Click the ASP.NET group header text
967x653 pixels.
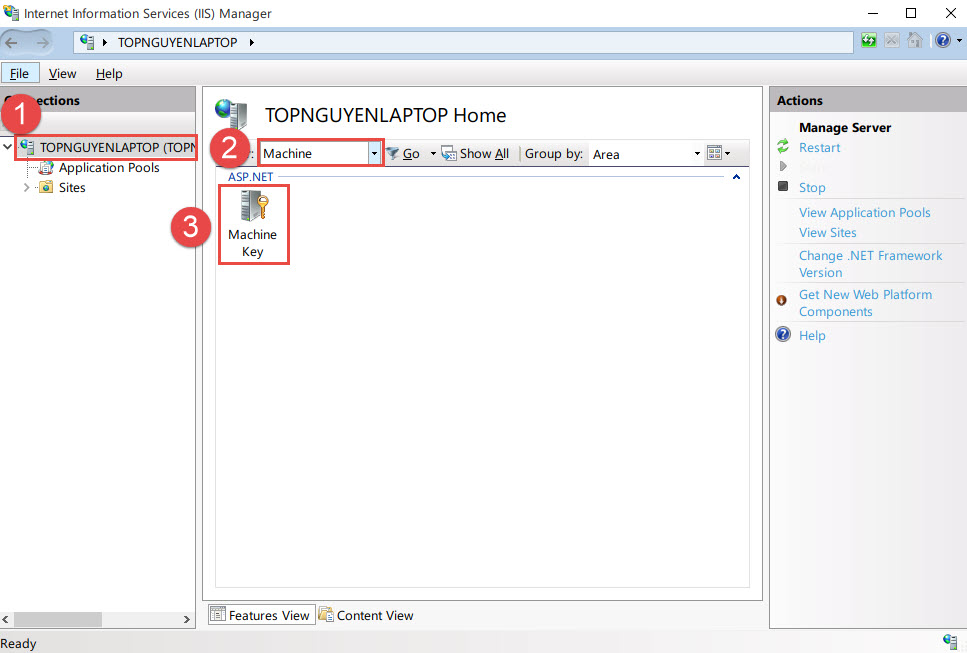pyautogui.click(x=250, y=177)
